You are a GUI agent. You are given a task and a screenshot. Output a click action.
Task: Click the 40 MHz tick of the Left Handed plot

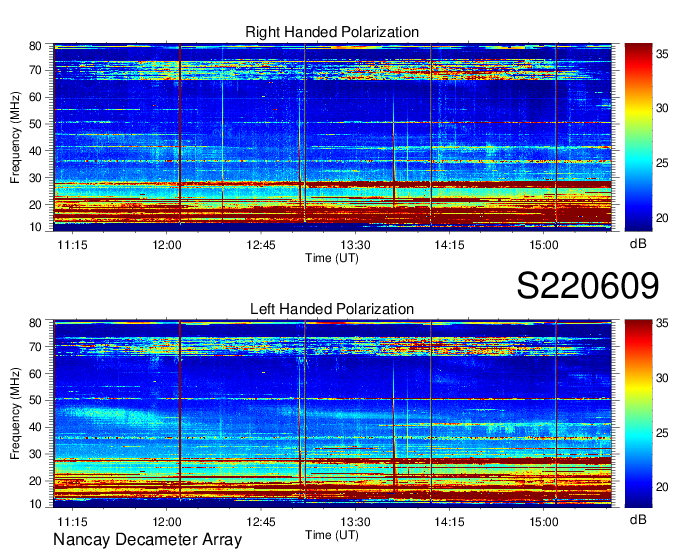pyautogui.click(x=35, y=427)
